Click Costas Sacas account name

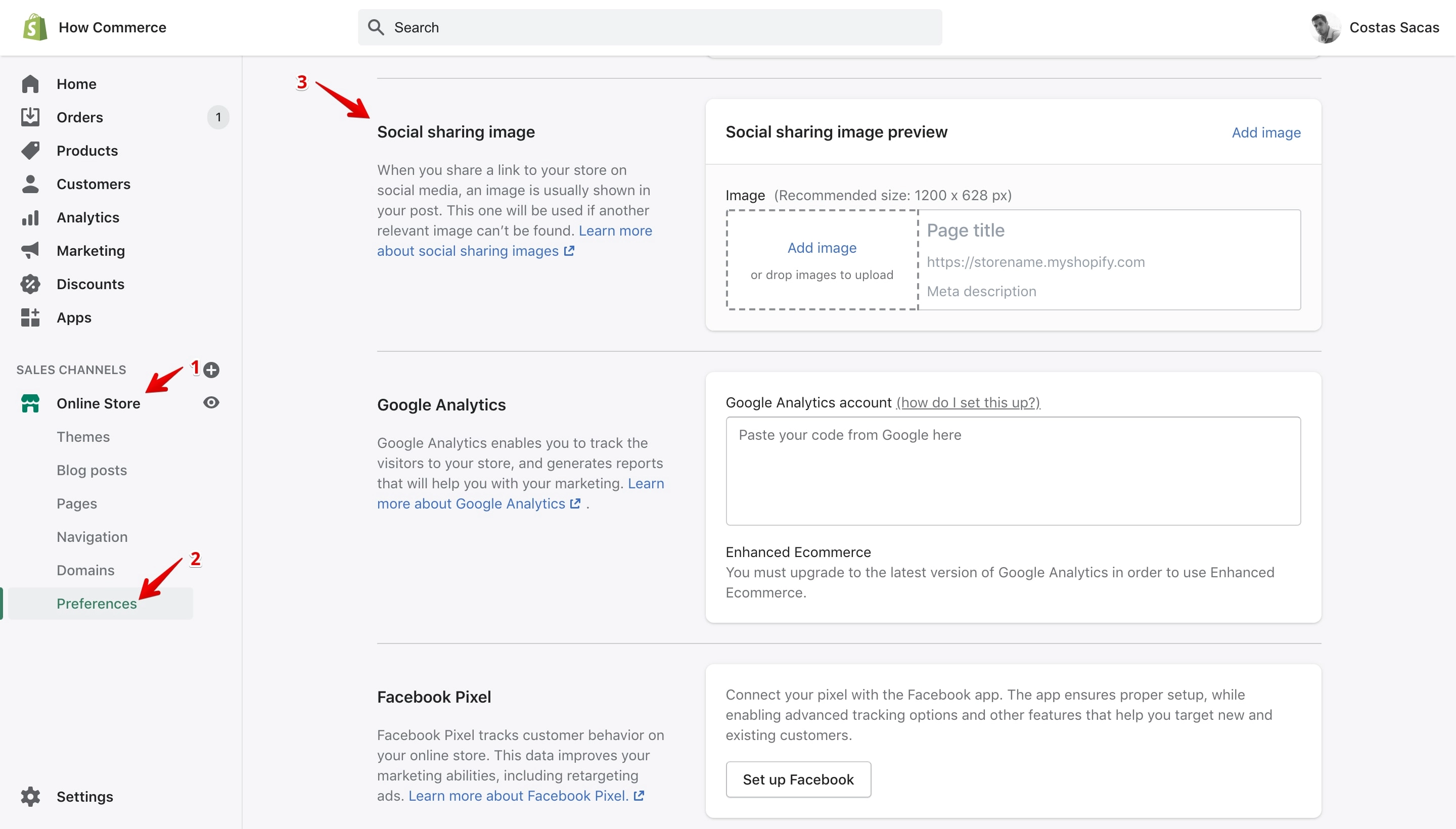pos(1394,27)
